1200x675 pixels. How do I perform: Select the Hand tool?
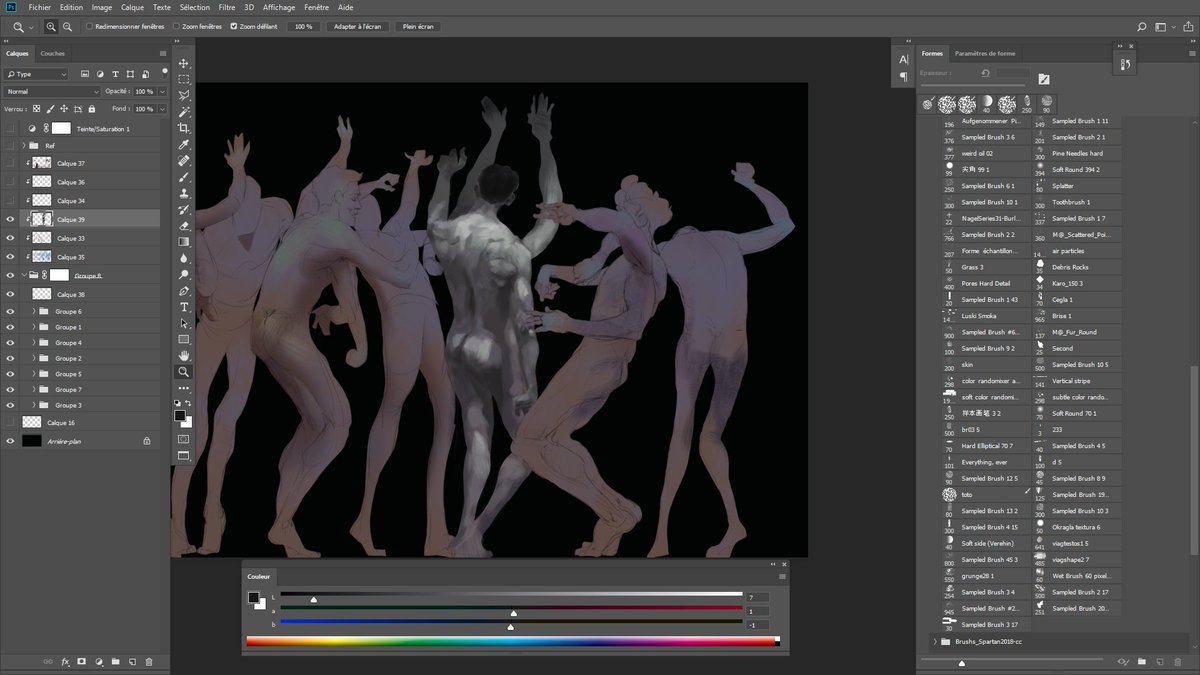click(x=184, y=355)
